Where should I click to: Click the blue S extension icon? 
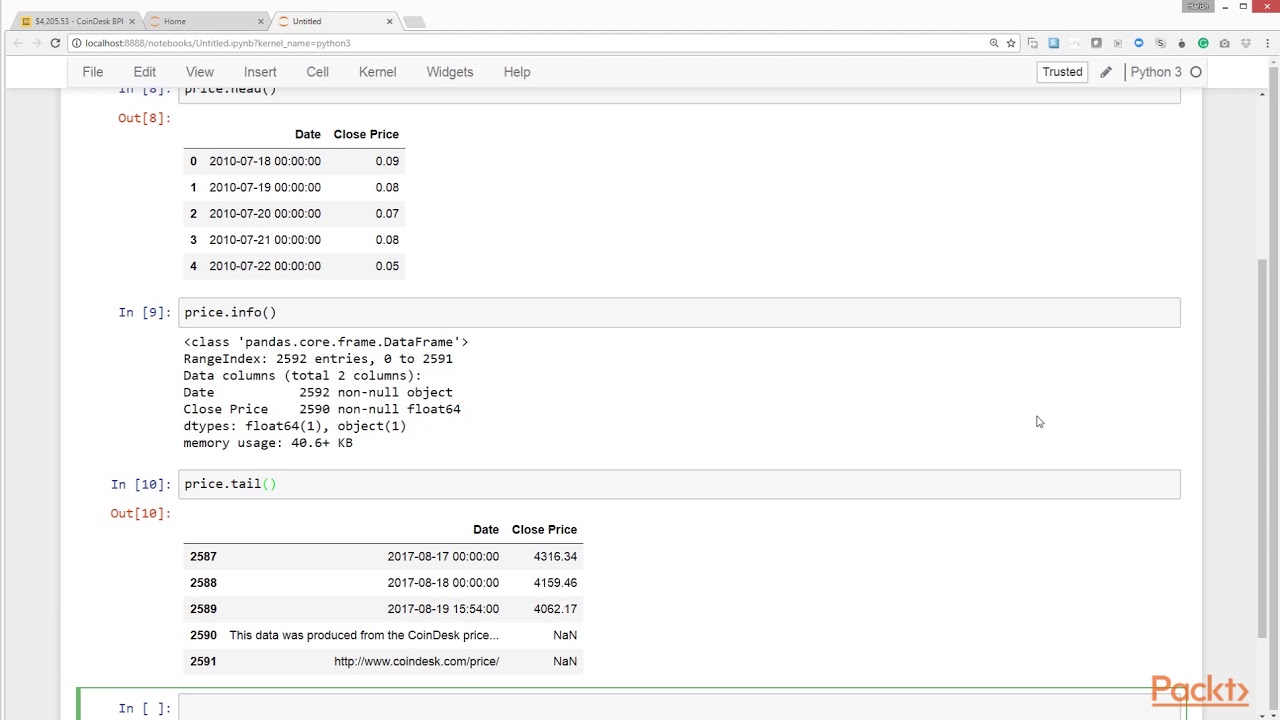[x=1054, y=43]
